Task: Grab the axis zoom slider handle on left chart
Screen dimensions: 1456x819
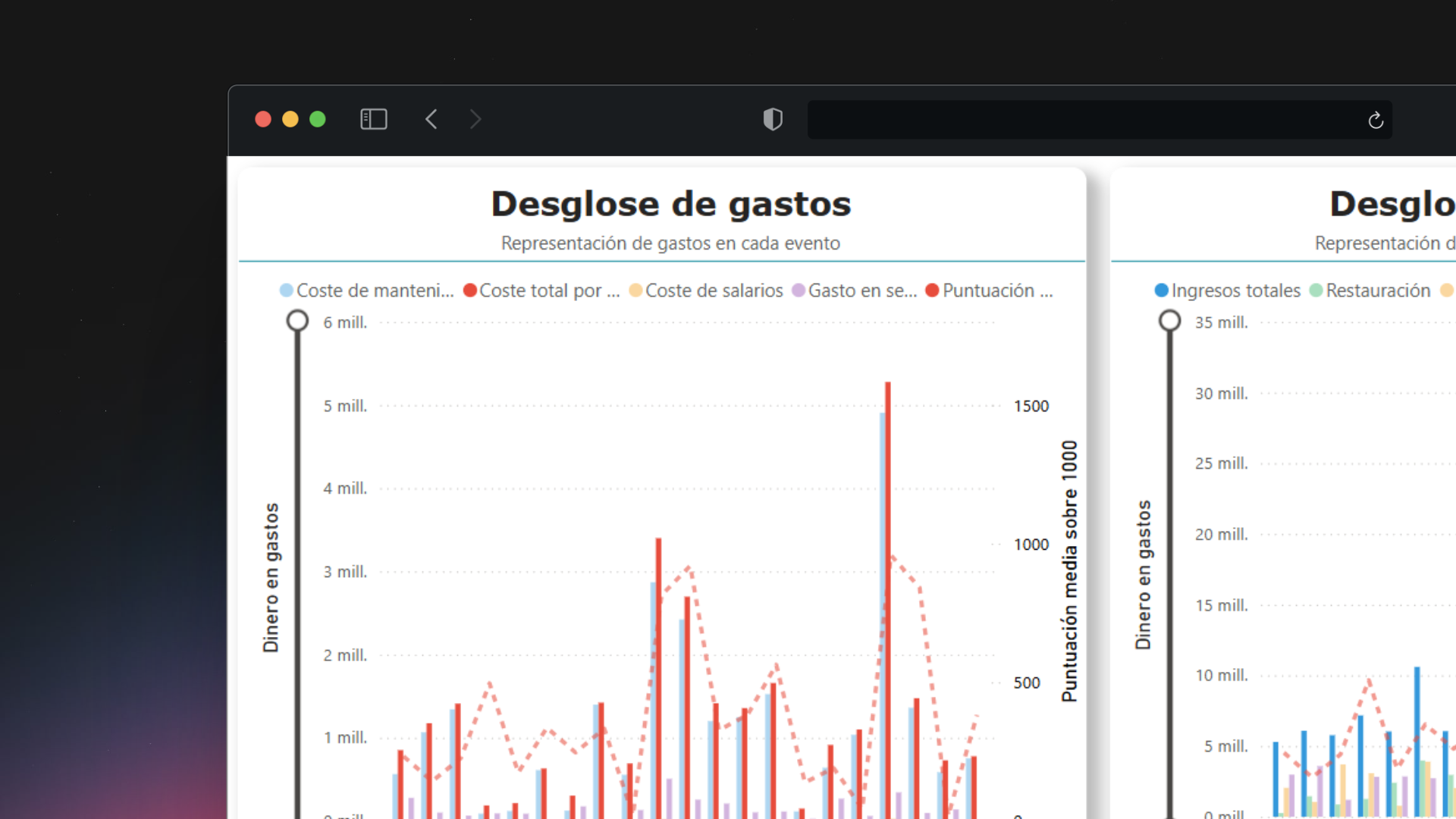Action: tap(297, 320)
